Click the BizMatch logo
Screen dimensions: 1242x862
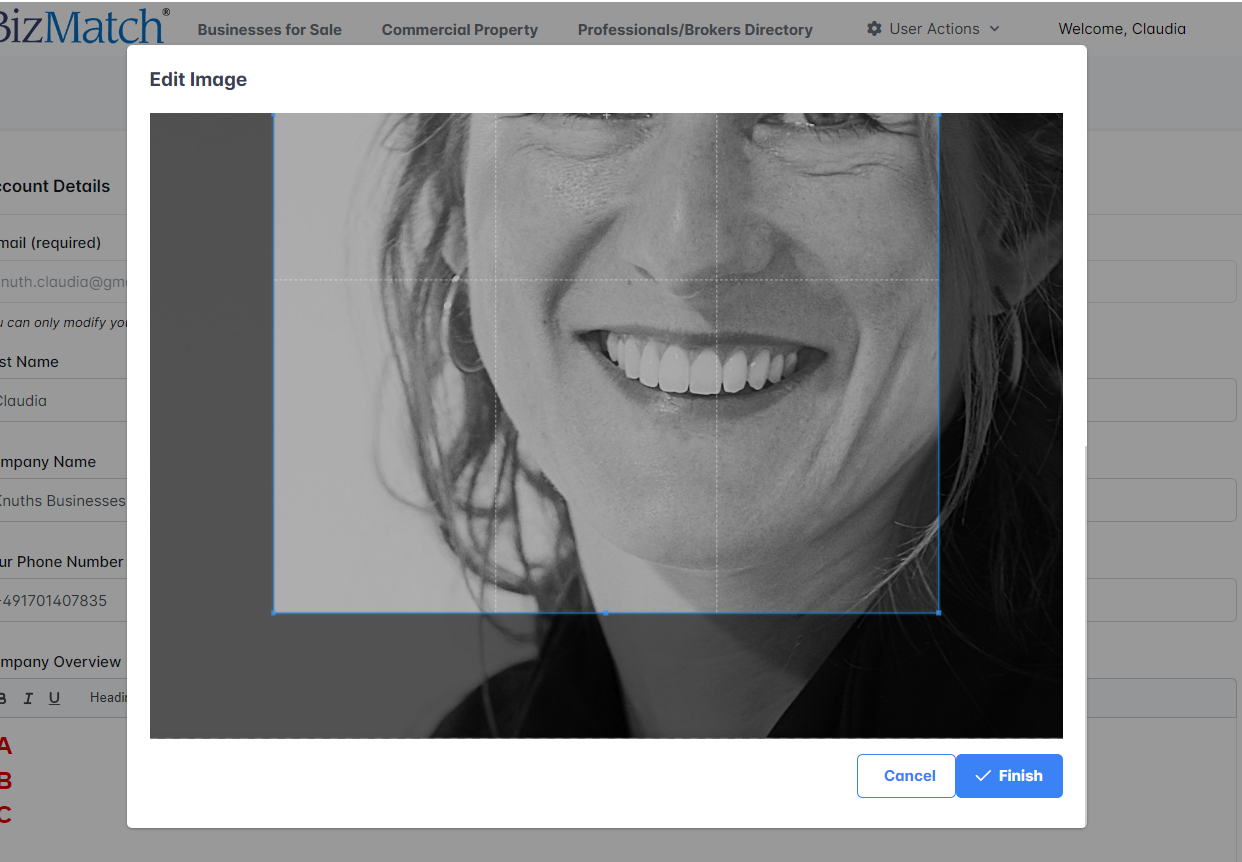click(x=82, y=26)
